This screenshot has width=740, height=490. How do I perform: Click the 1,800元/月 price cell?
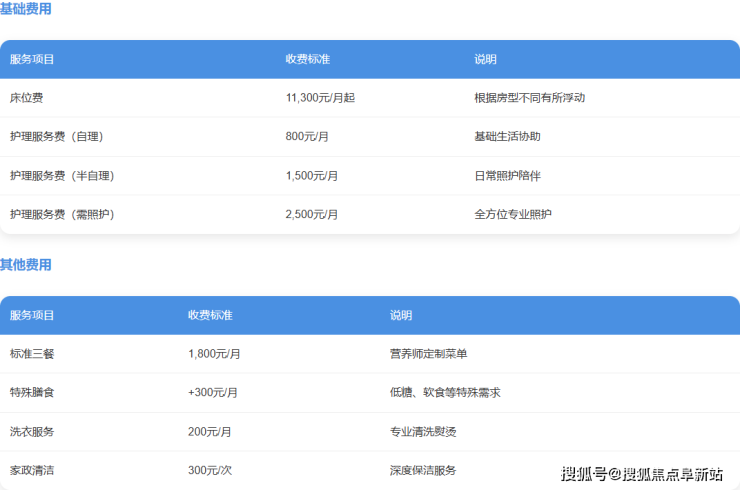pos(214,353)
